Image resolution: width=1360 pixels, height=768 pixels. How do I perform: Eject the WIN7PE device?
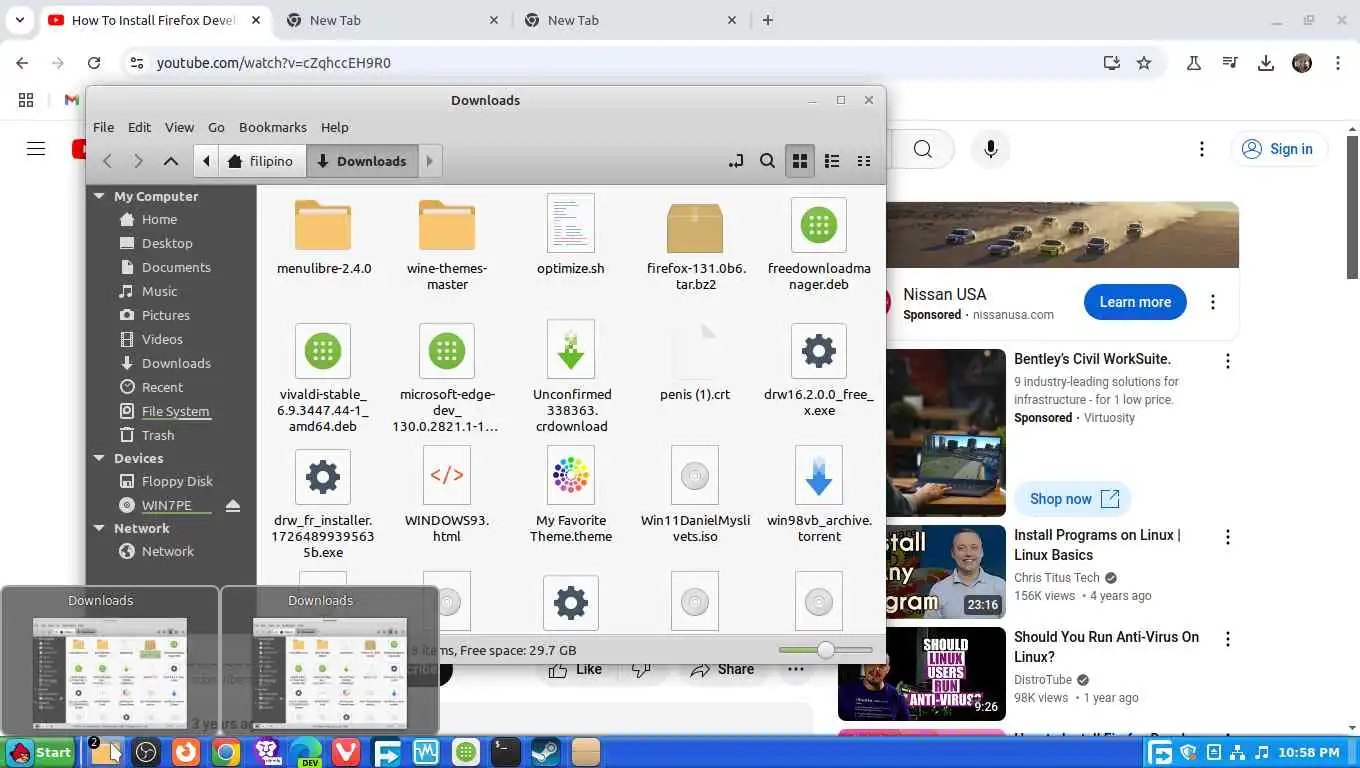233,506
